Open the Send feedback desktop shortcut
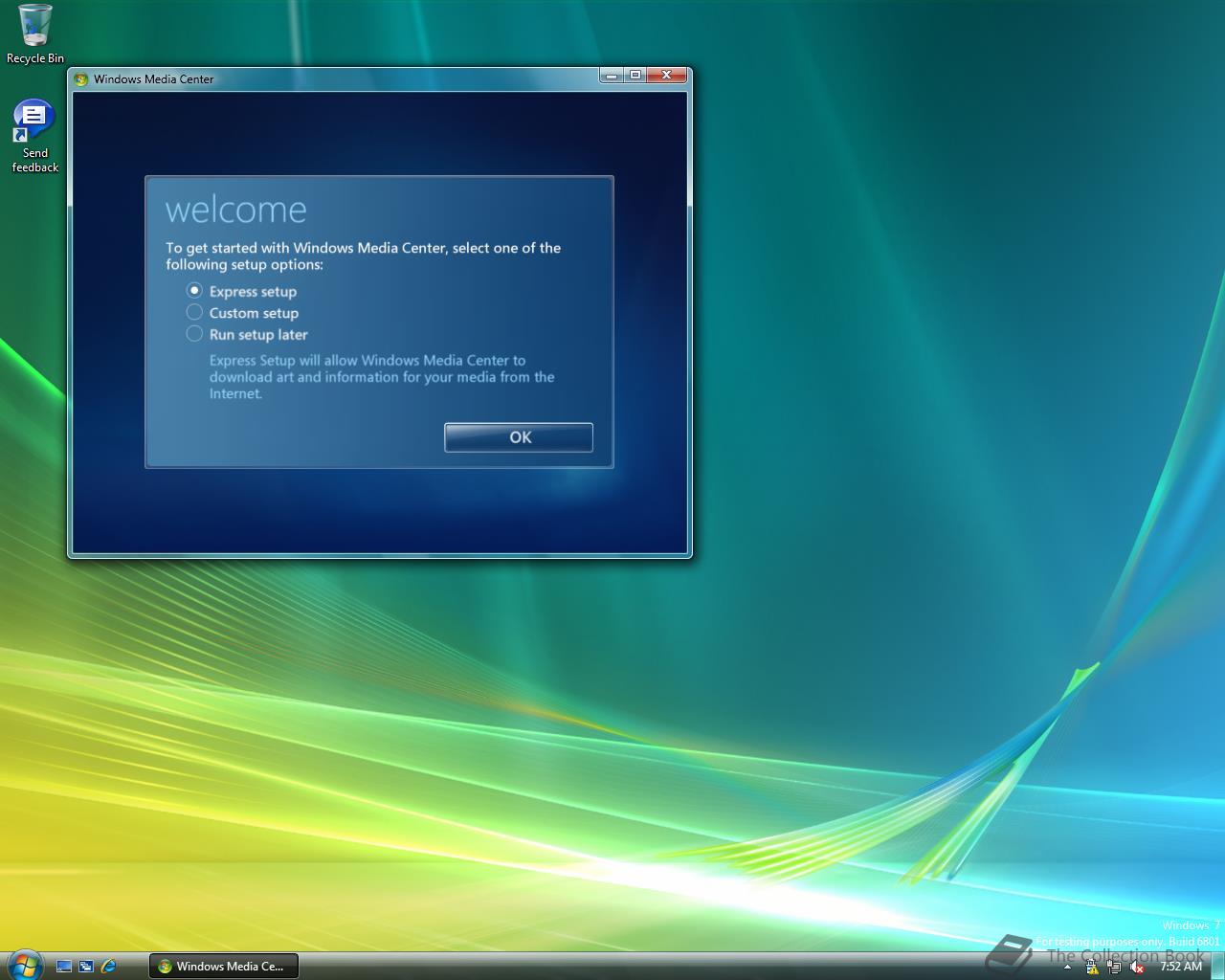This screenshot has width=1225, height=980. tap(34, 136)
